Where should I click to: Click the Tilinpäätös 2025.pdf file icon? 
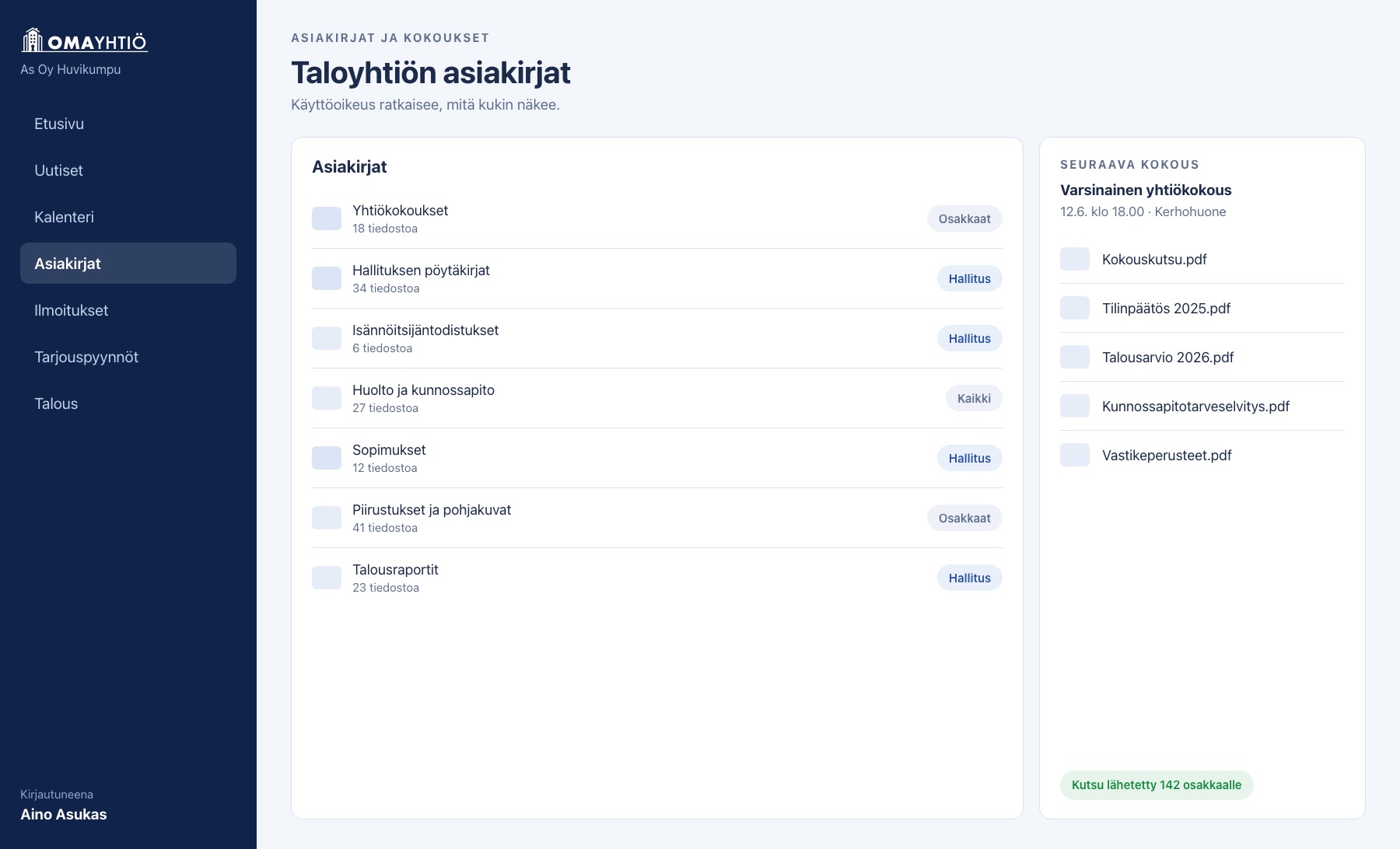(1075, 308)
